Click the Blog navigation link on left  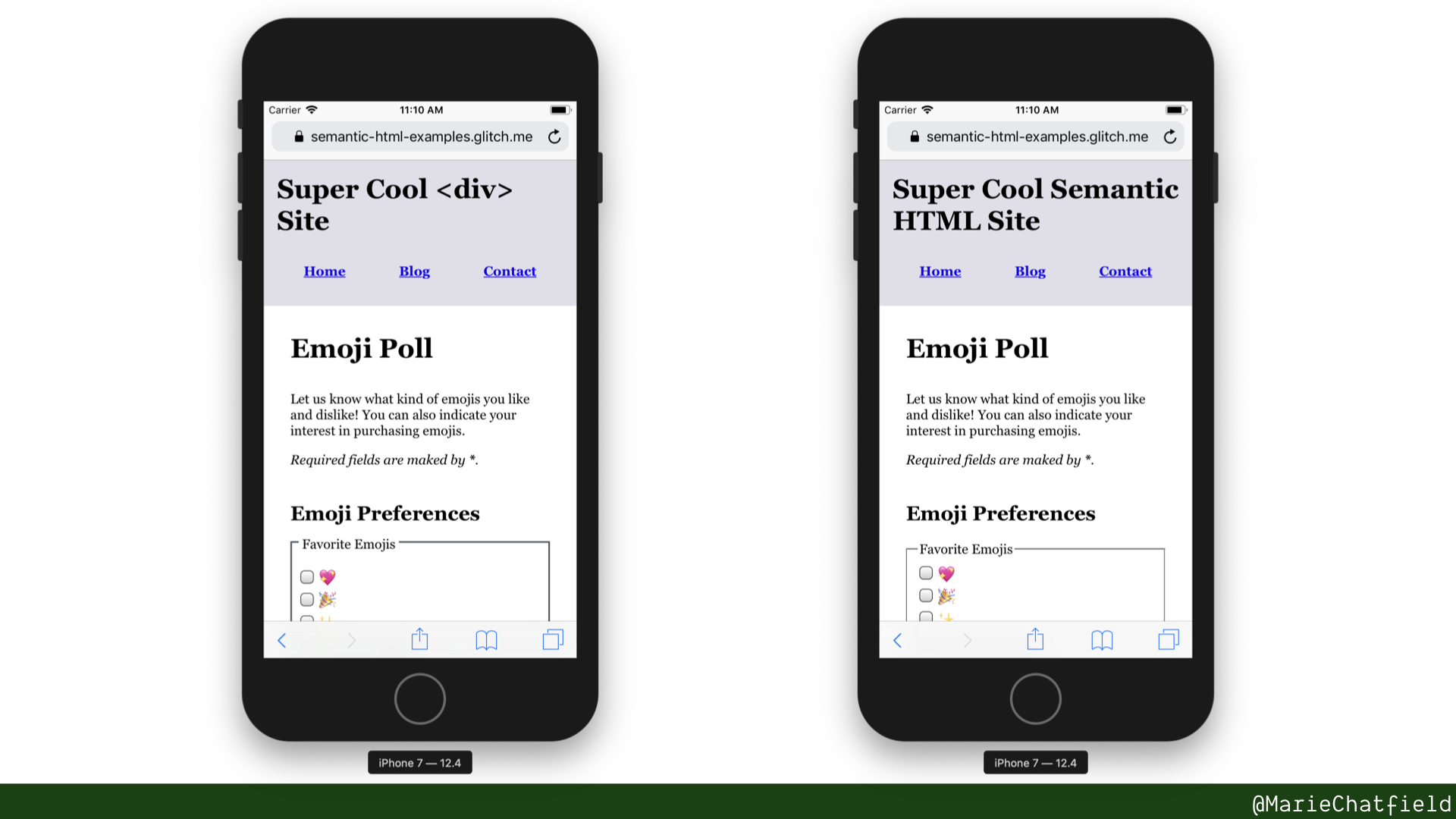(x=414, y=271)
